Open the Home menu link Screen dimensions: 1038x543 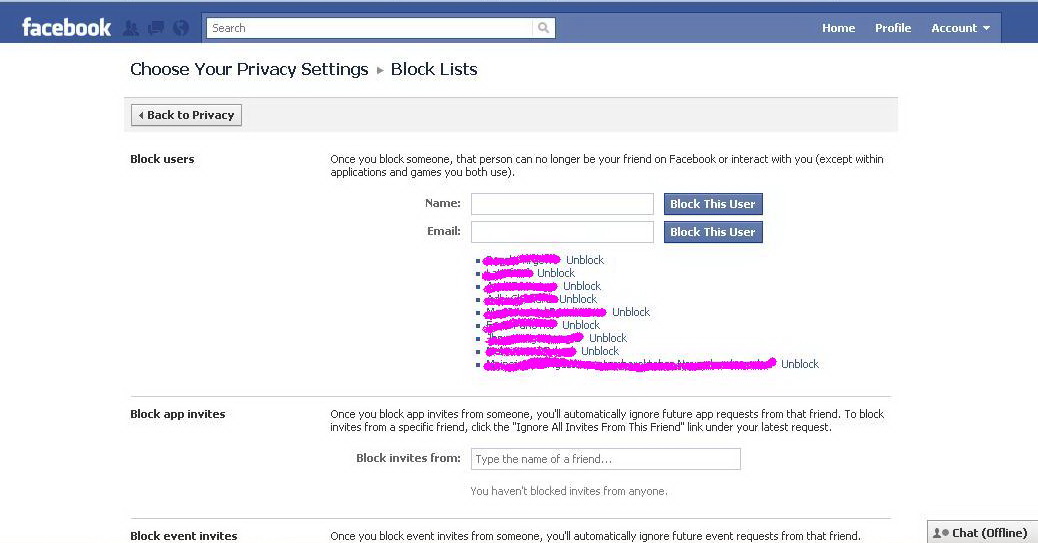[x=838, y=28]
